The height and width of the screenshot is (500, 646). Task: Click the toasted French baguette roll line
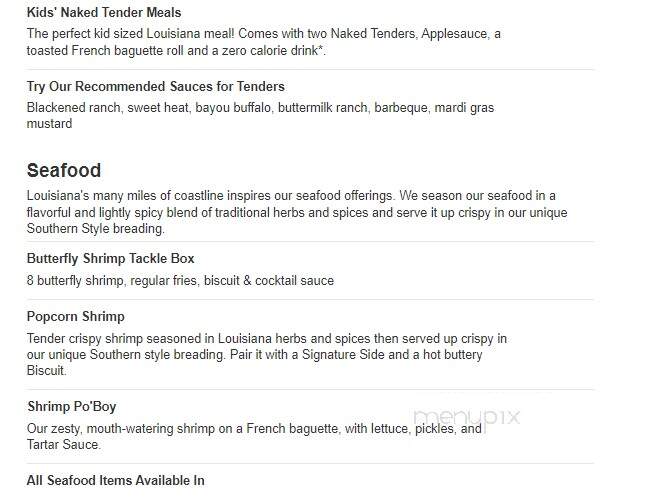pos(176,51)
